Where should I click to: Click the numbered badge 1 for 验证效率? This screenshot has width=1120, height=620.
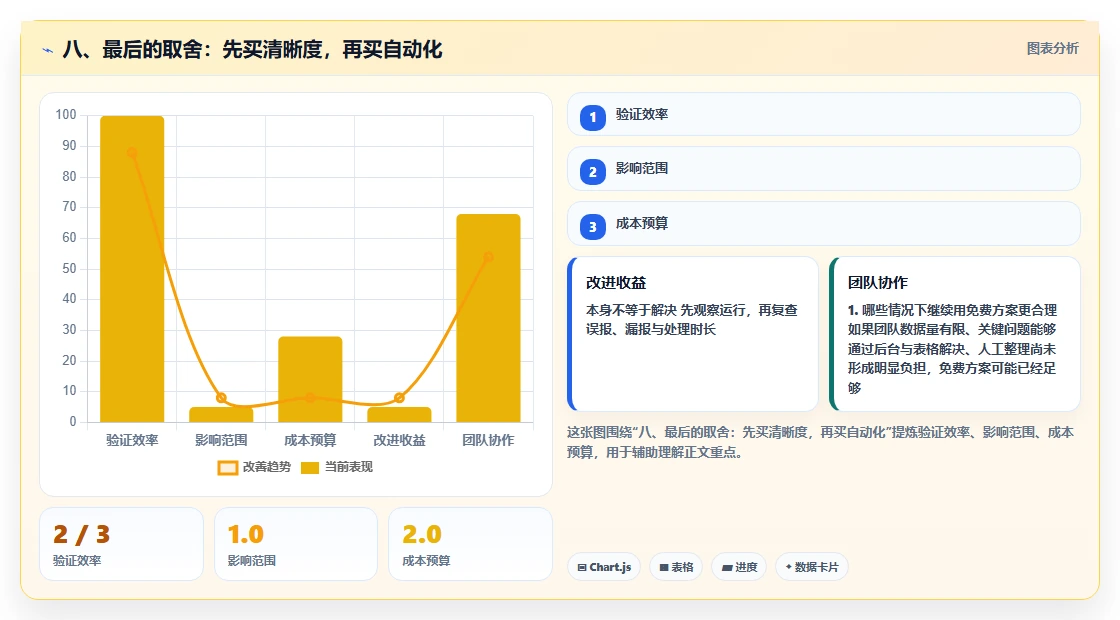tap(592, 117)
